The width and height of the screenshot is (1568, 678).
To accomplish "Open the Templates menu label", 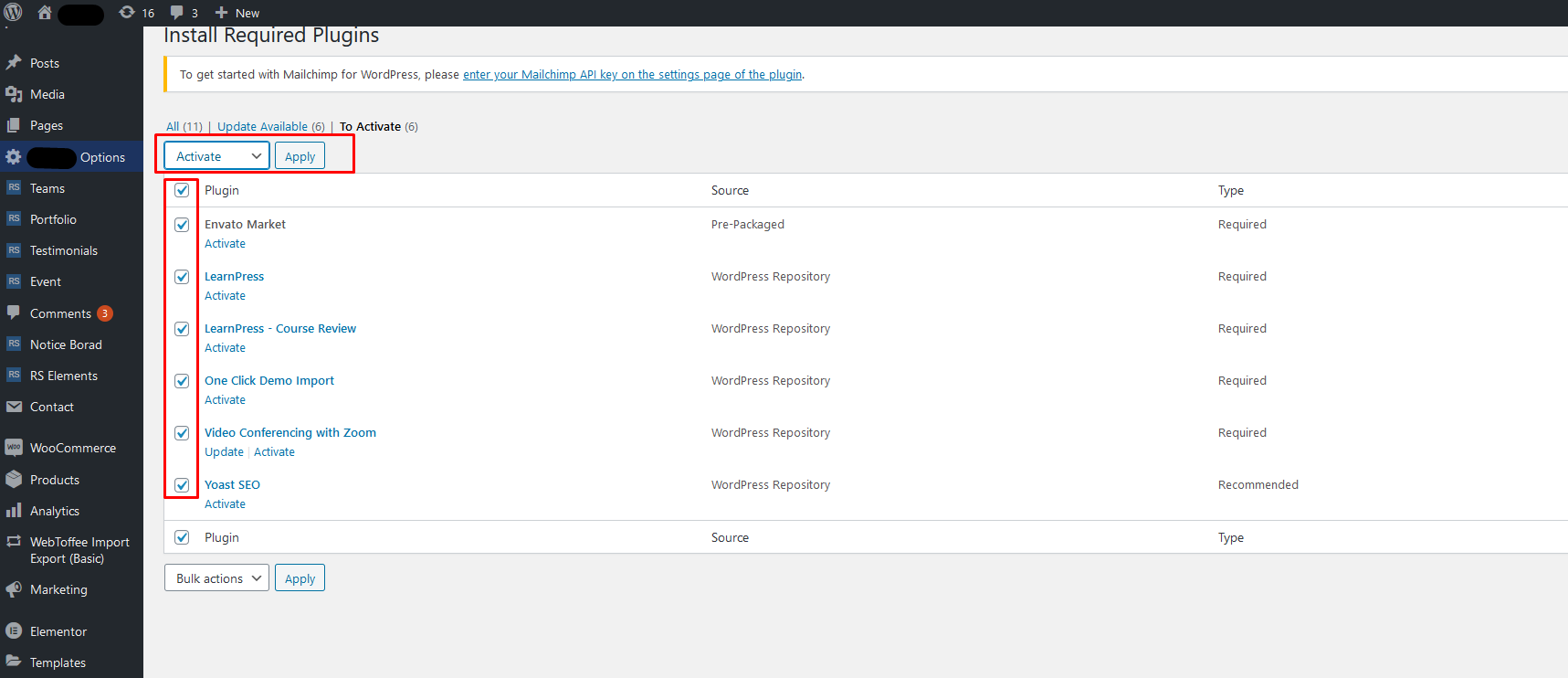I will click(x=58, y=662).
